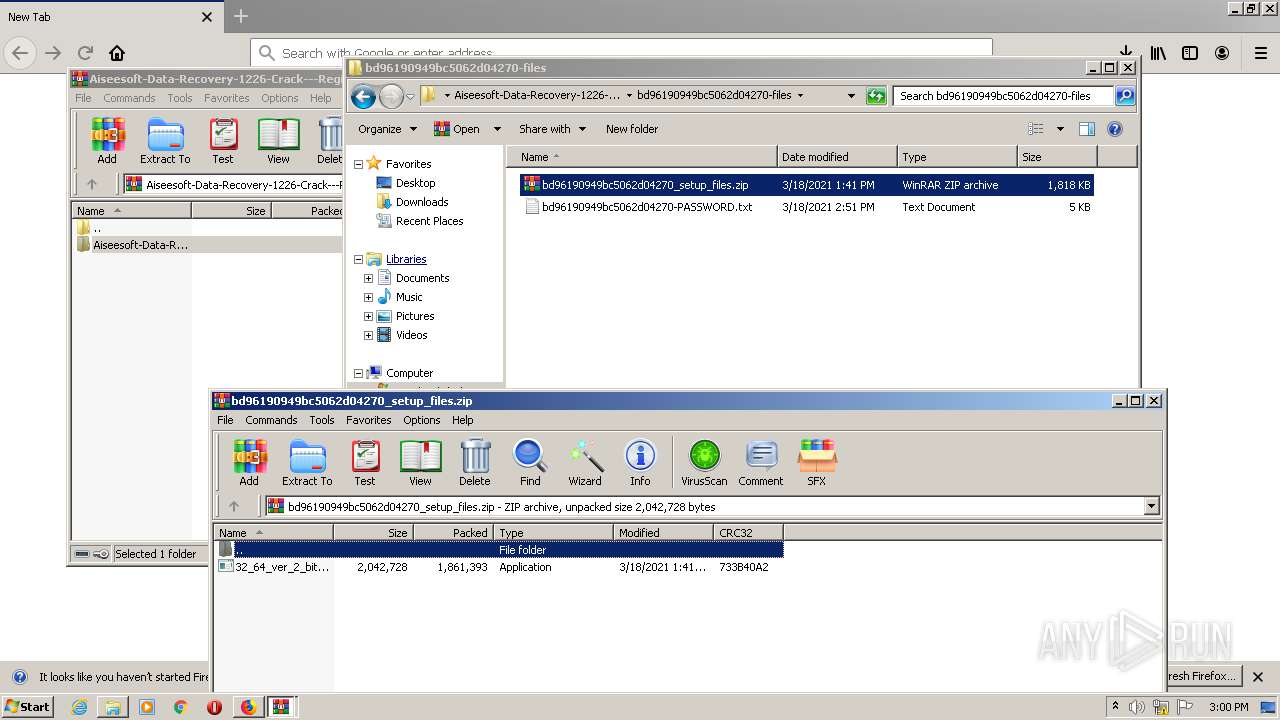This screenshot has width=1280, height=720.
Task: Open Opera from the taskbar
Action: (x=214, y=707)
